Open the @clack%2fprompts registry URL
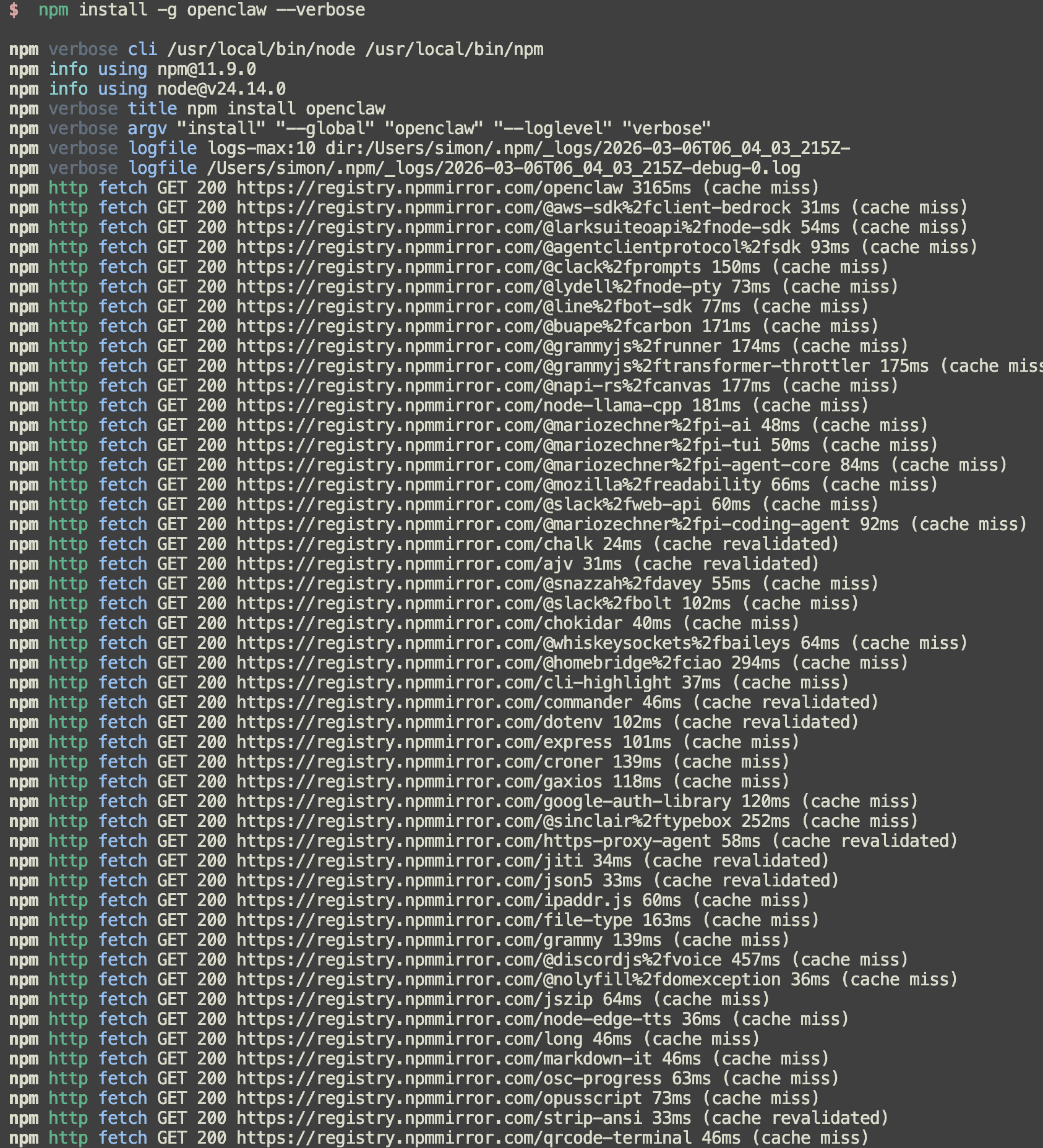This screenshot has width=1043, height=1148. pos(469,267)
